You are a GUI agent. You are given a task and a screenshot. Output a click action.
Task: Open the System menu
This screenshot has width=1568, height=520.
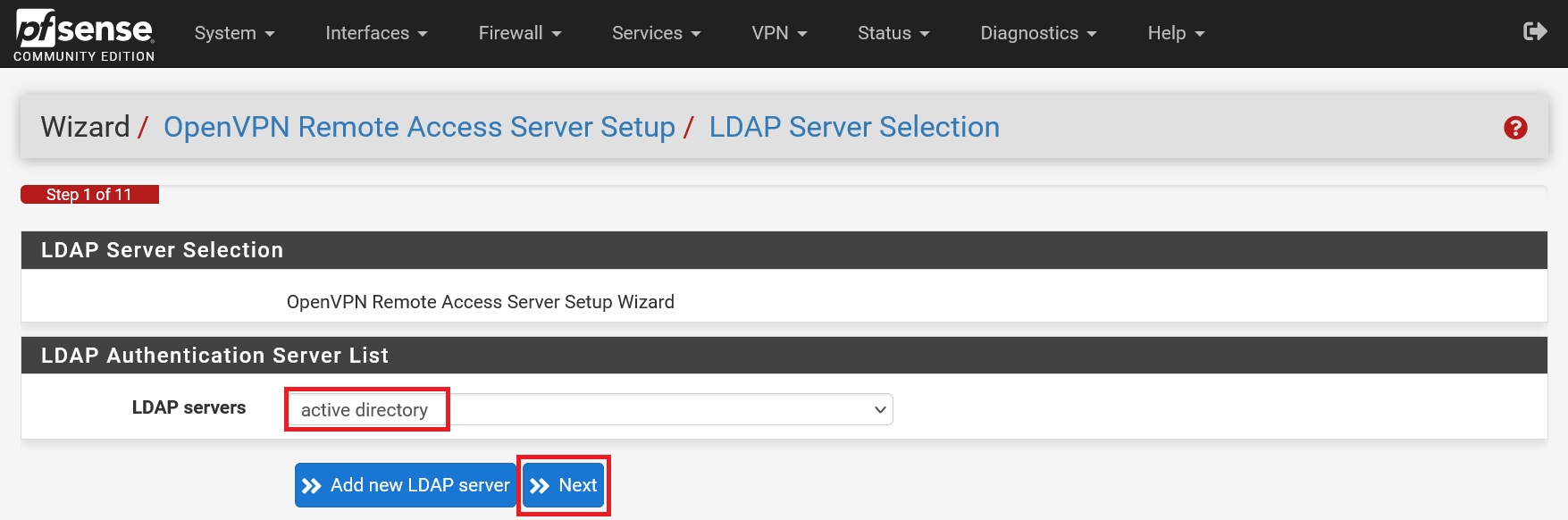(234, 33)
